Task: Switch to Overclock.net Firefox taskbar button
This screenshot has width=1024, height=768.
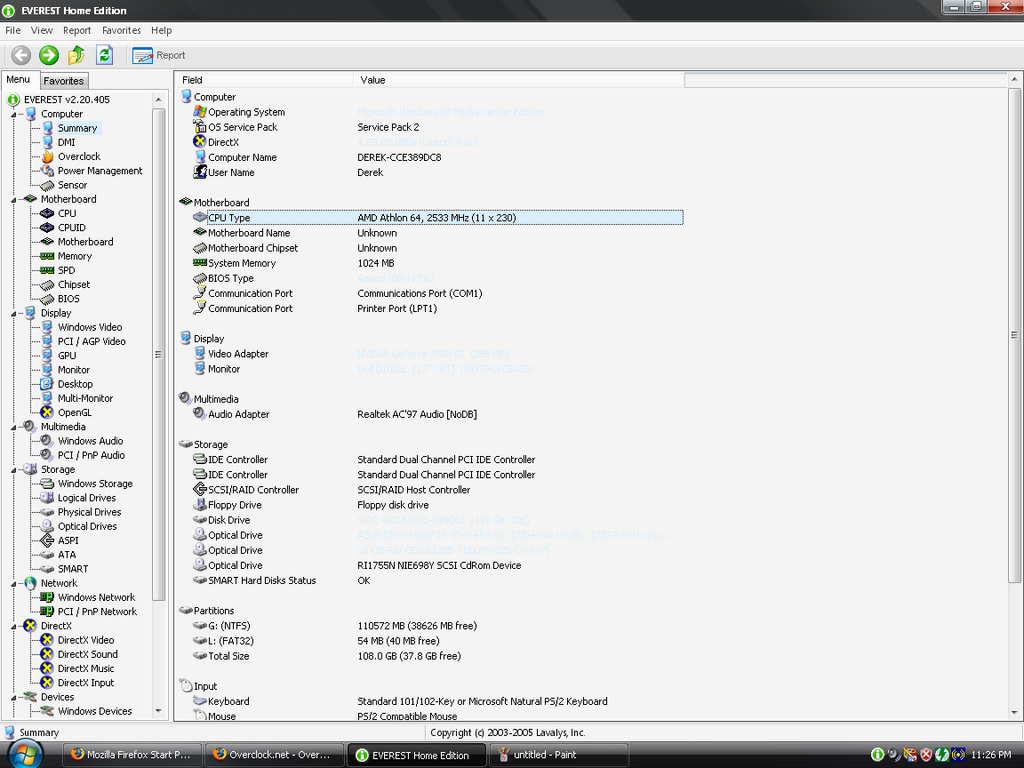Action: [273, 755]
